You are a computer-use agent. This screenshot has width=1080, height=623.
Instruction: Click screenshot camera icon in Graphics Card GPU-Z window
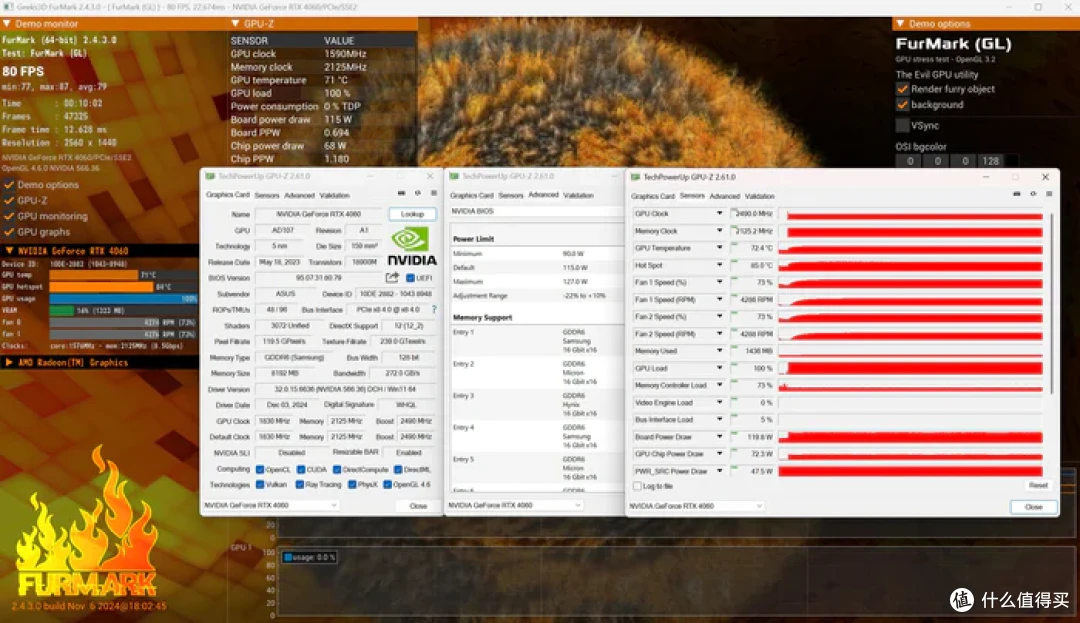(402, 193)
